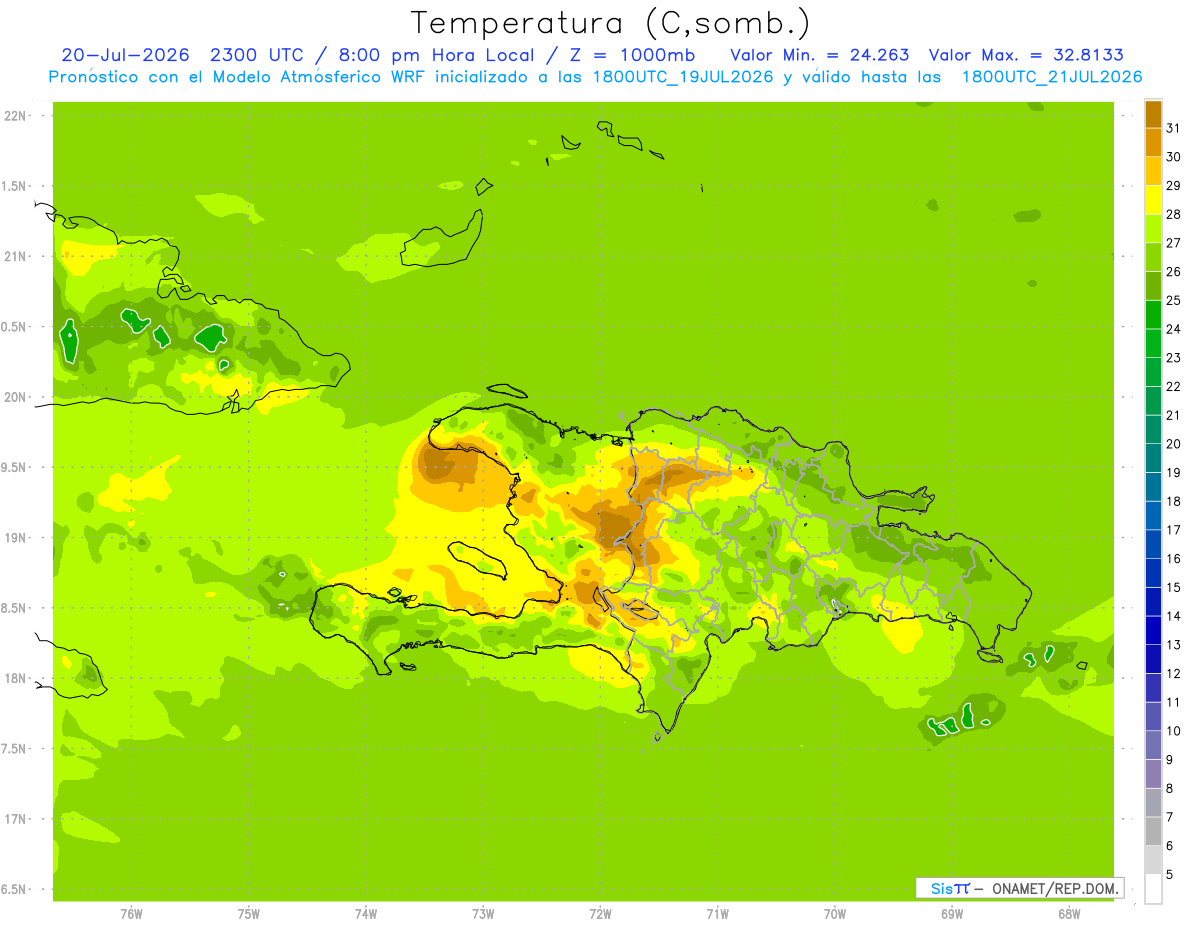Click the valid-until time "1800UTC_21JUL2026"
Viewport: 1200px width, 927px height.
pyautogui.click(x=1052, y=77)
